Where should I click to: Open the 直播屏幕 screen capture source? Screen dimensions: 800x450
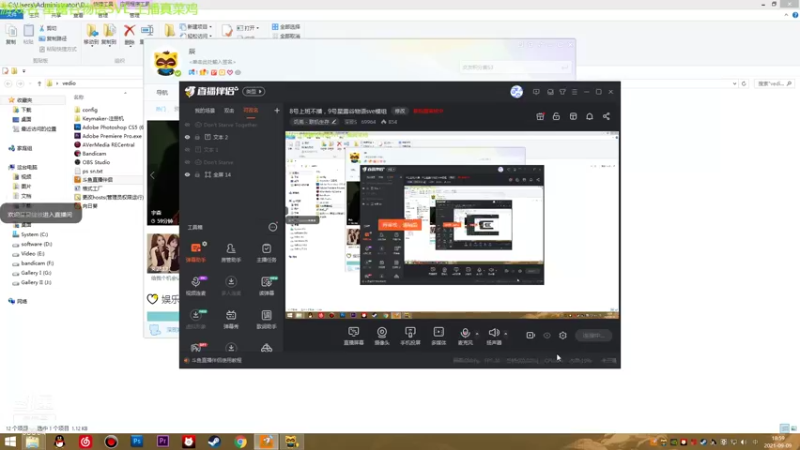(x=353, y=336)
